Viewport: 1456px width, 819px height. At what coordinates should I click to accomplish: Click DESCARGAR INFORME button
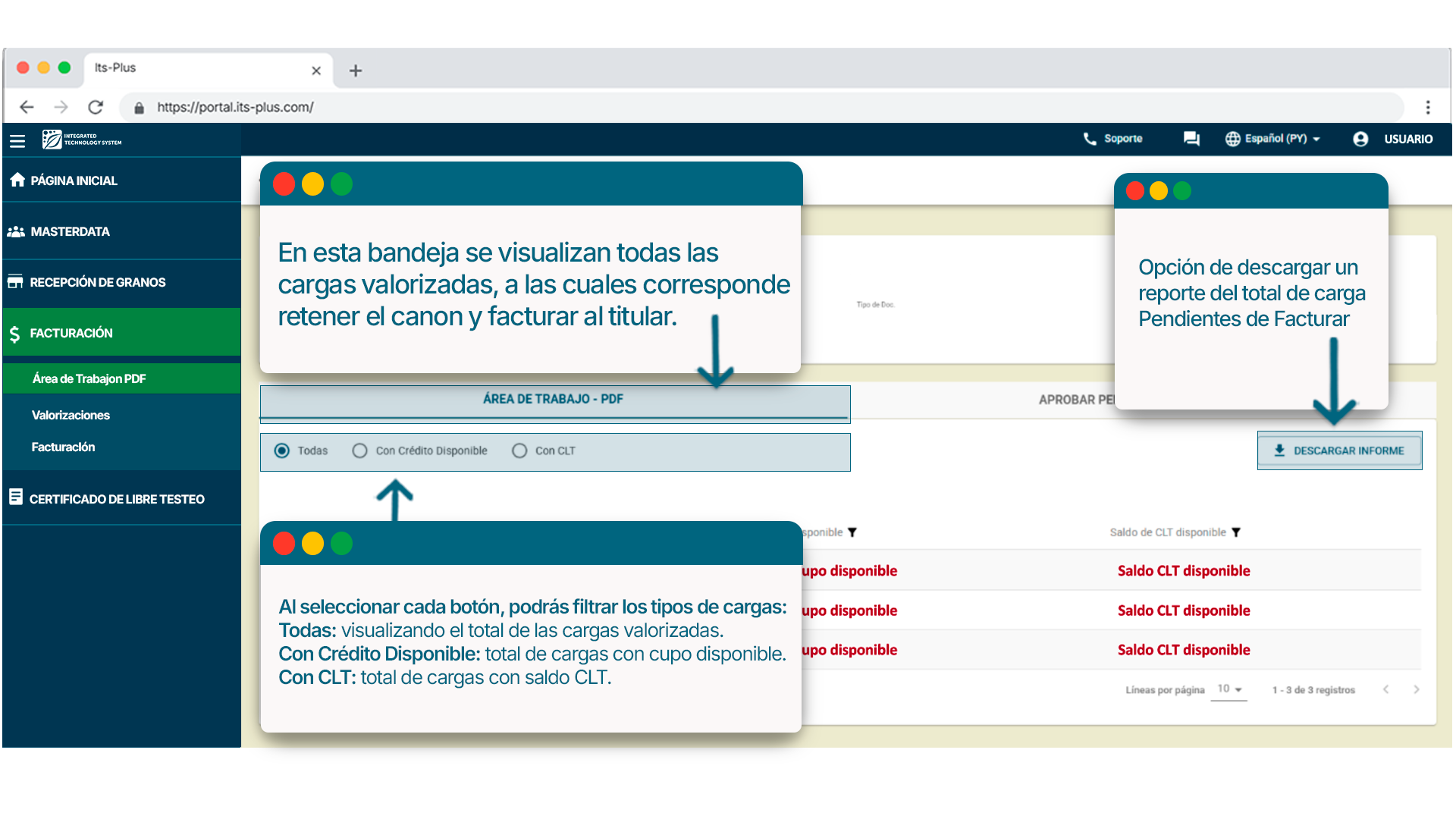click(1339, 451)
